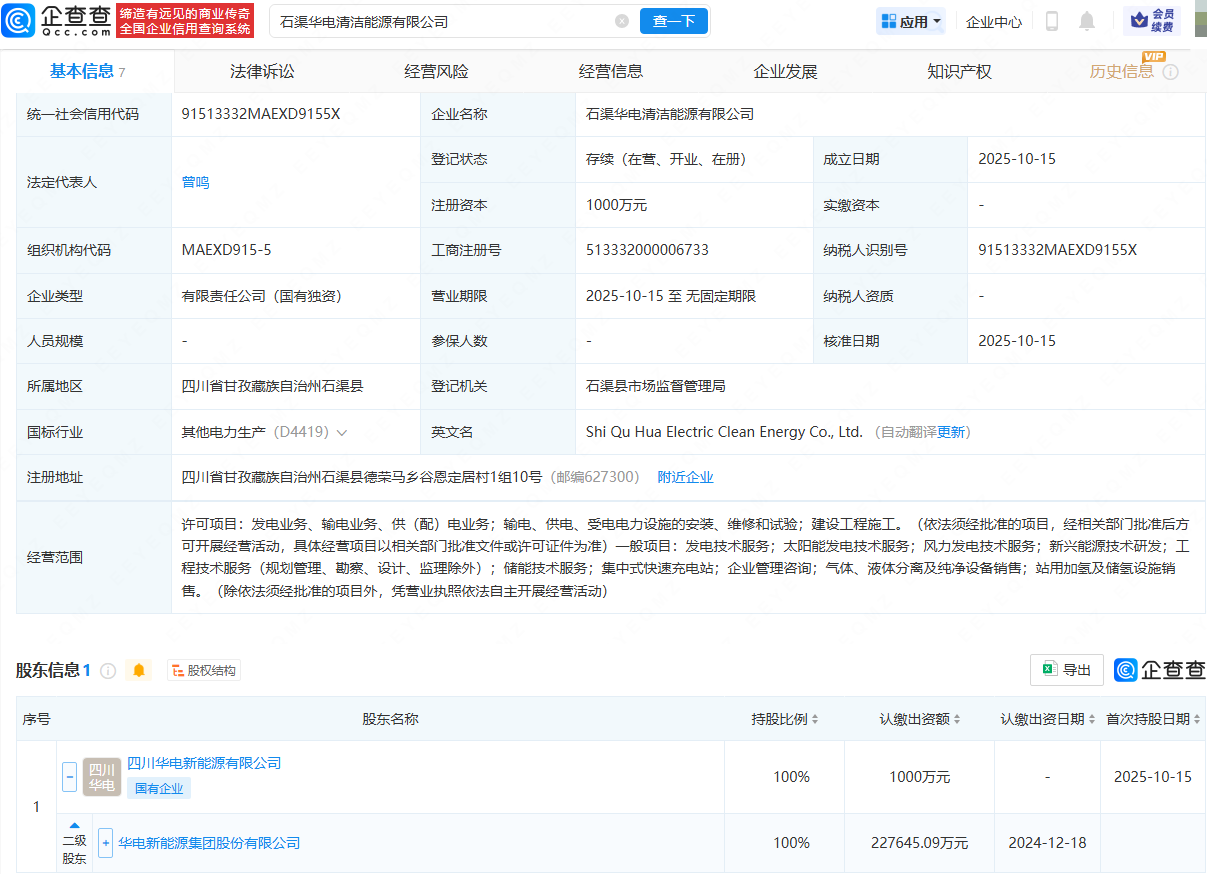Open the mobile phone app icon
The width and height of the screenshot is (1207, 874).
[x=1052, y=21]
